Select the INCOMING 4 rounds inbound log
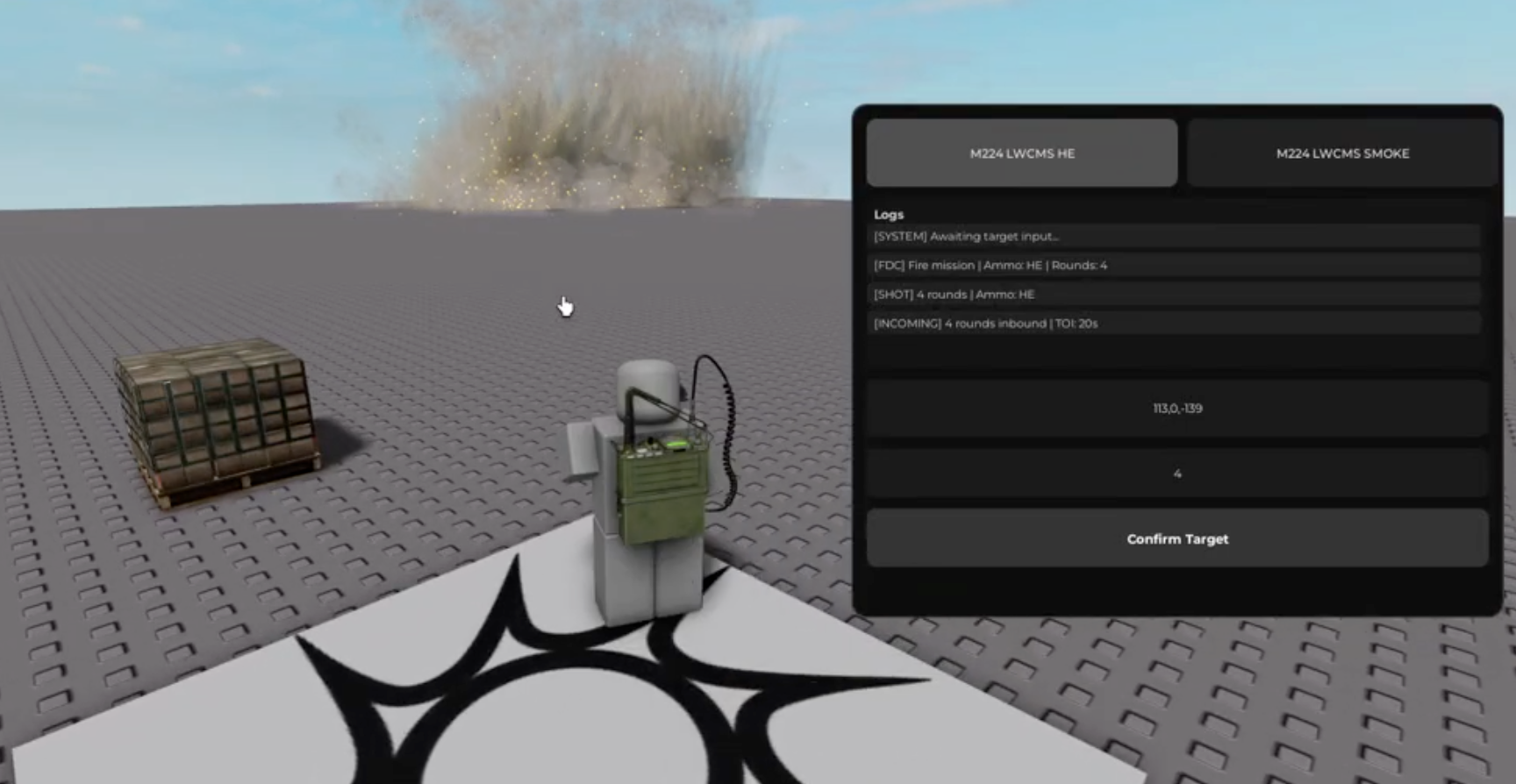Image resolution: width=1516 pixels, height=784 pixels. pos(1174,324)
